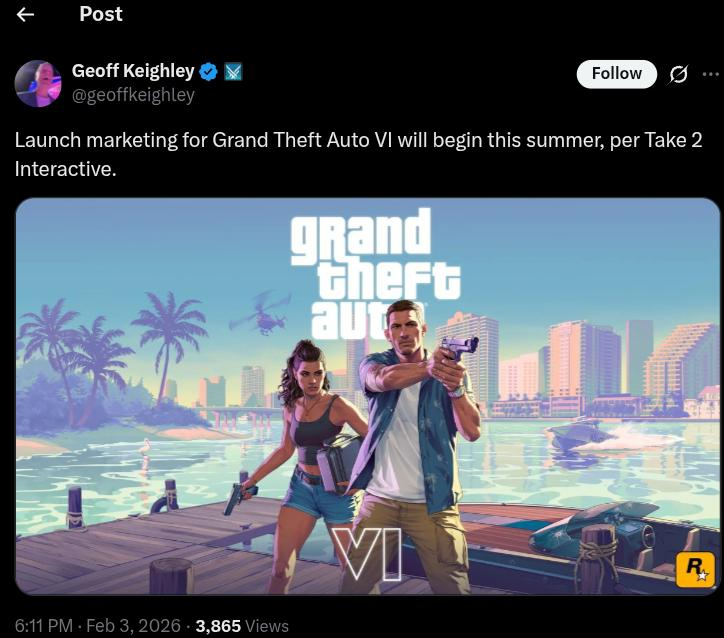This screenshot has width=724, height=638.
Task: Click the affiliate badge beside verified checkmark
Action: (x=233, y=72)
